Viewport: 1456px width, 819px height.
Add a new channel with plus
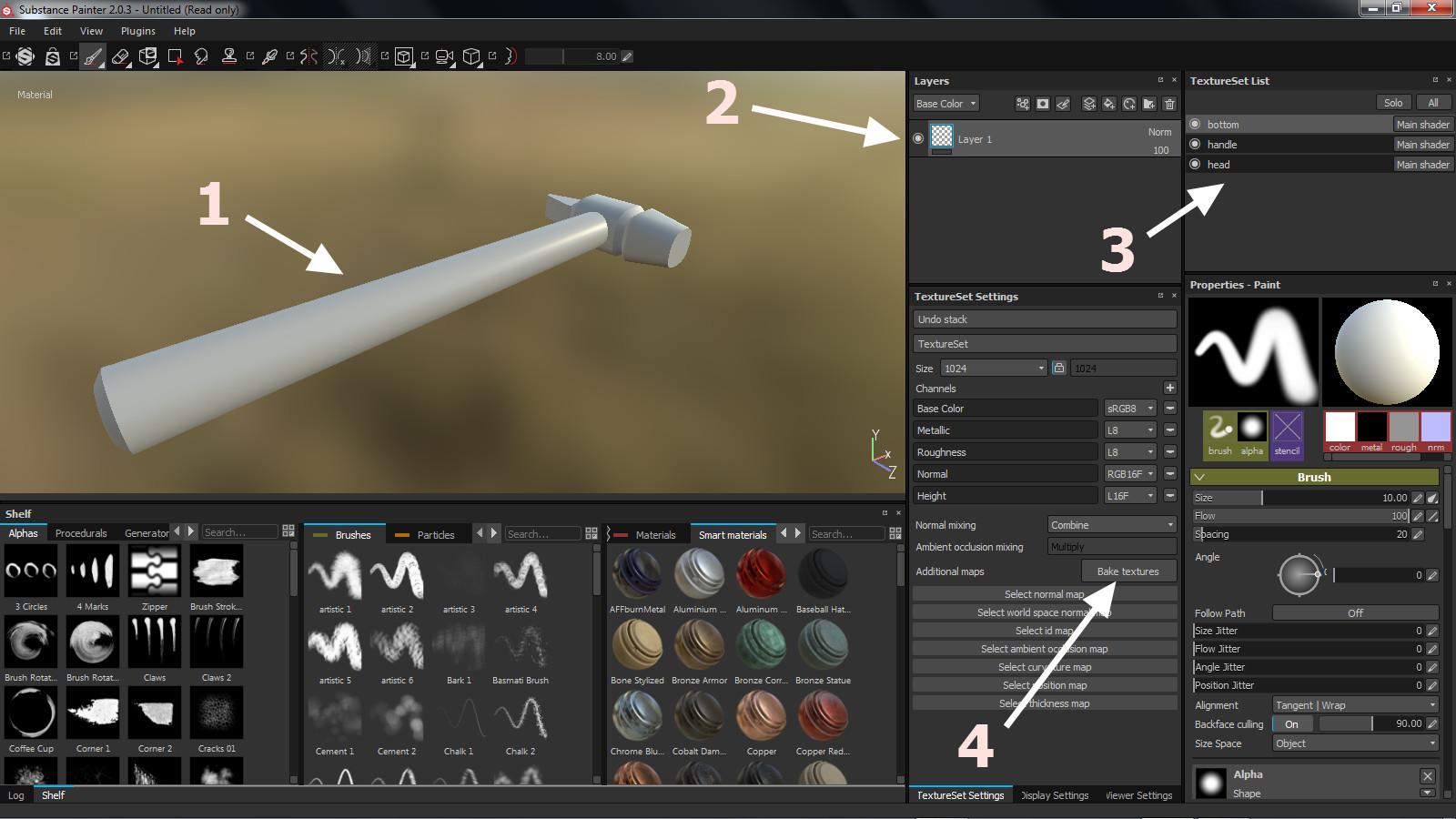(x=1169, y=388)
